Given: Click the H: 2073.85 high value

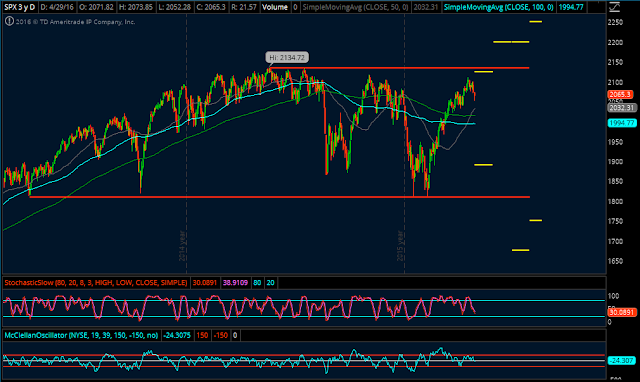Looking at the screenshot, I should tap(136, 7).
